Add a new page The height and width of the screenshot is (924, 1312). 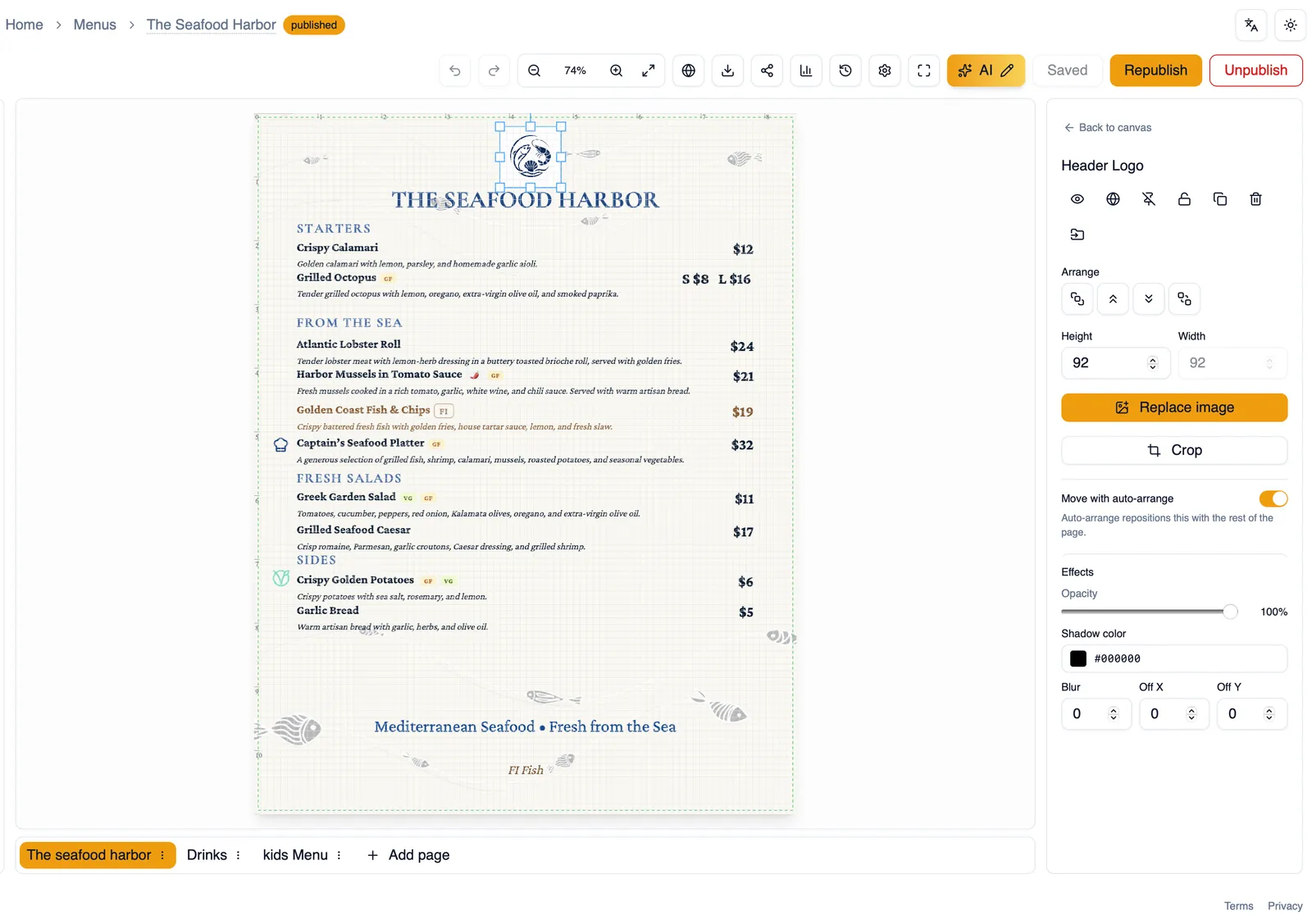(408, 855)
